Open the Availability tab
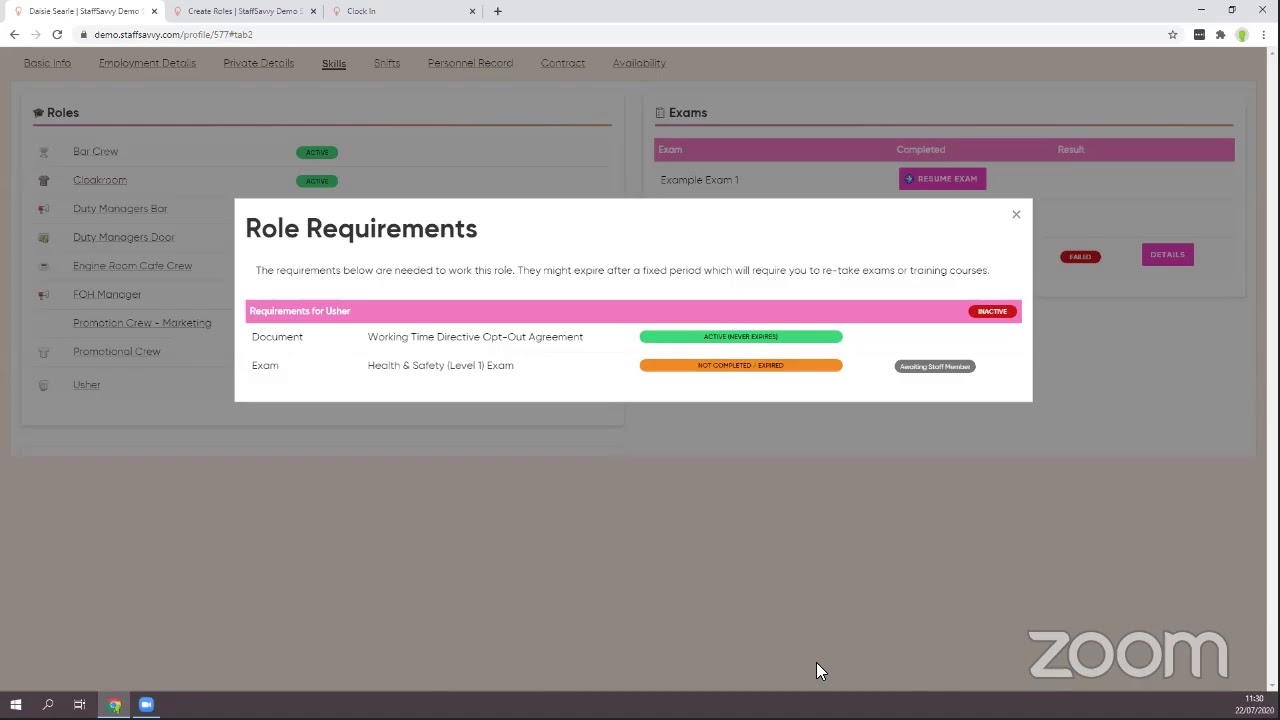1280x720 pixels. (x=639, y=63)
